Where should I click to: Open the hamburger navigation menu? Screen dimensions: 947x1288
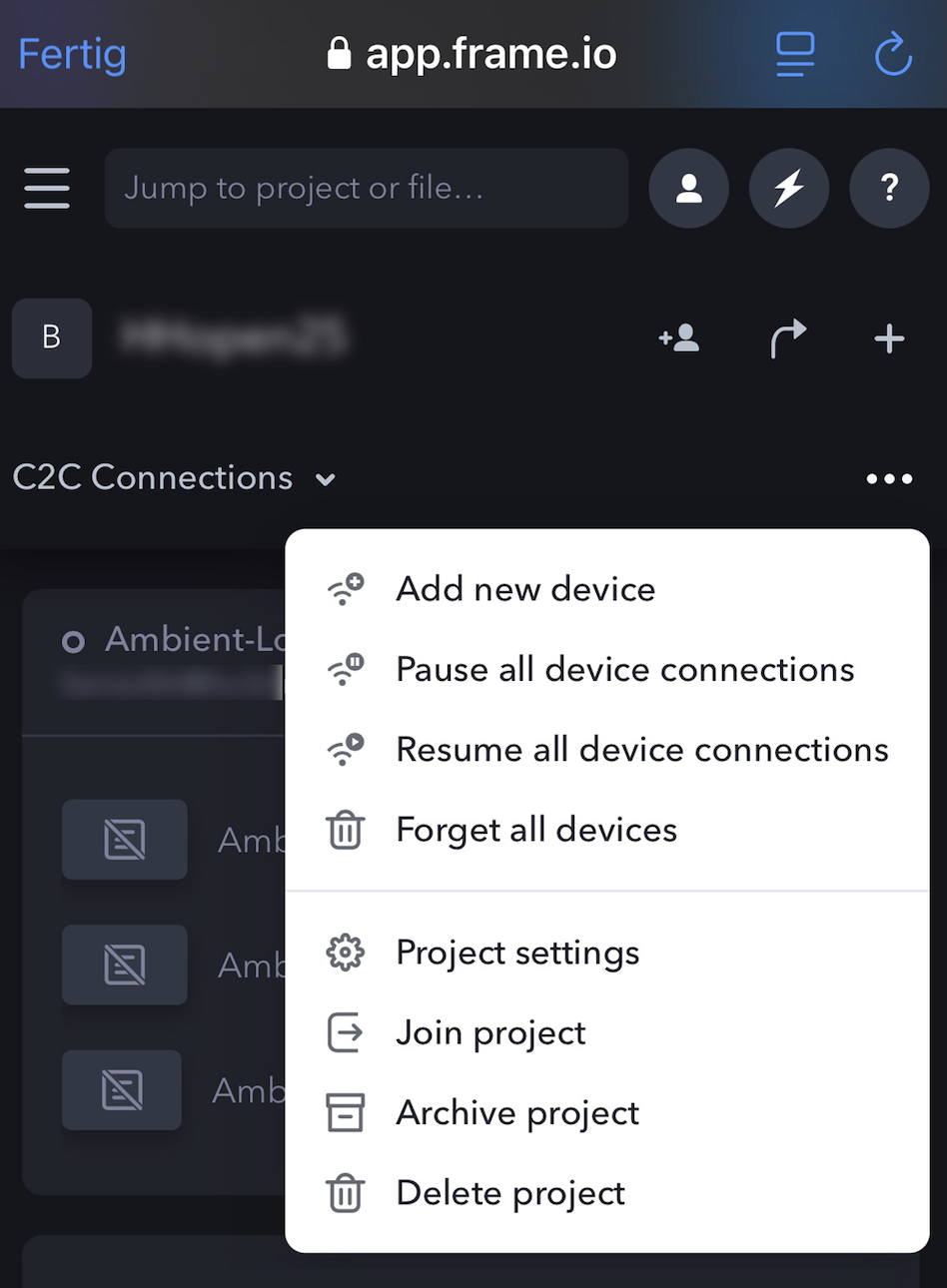tap(47, 188)
